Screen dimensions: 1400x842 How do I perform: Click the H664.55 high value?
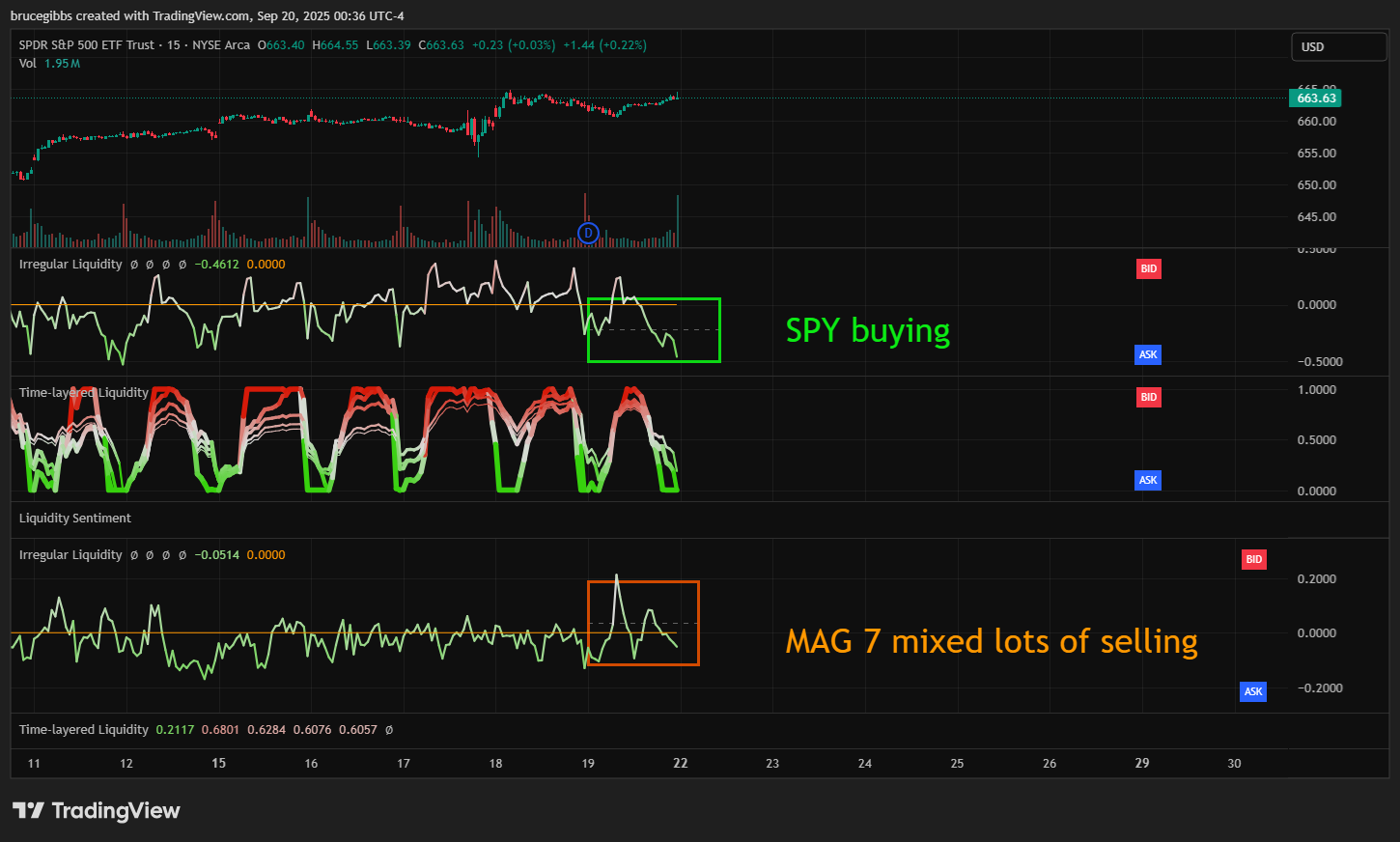point(335,44)
